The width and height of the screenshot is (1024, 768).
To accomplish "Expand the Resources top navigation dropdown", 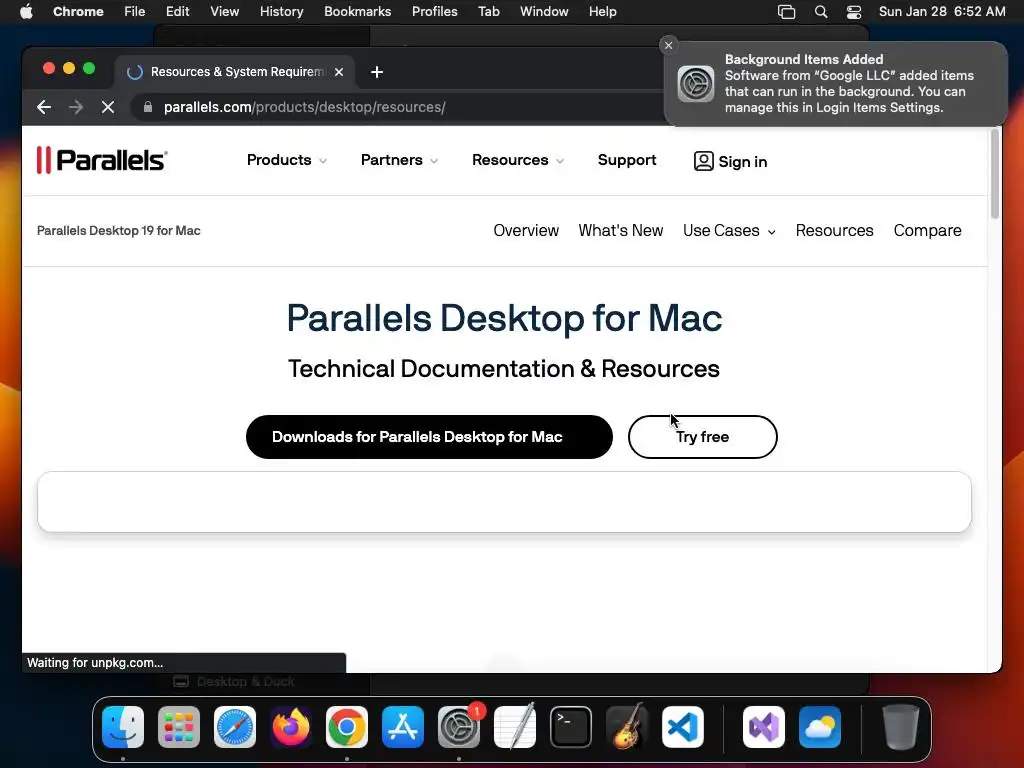I will [518, 160].
